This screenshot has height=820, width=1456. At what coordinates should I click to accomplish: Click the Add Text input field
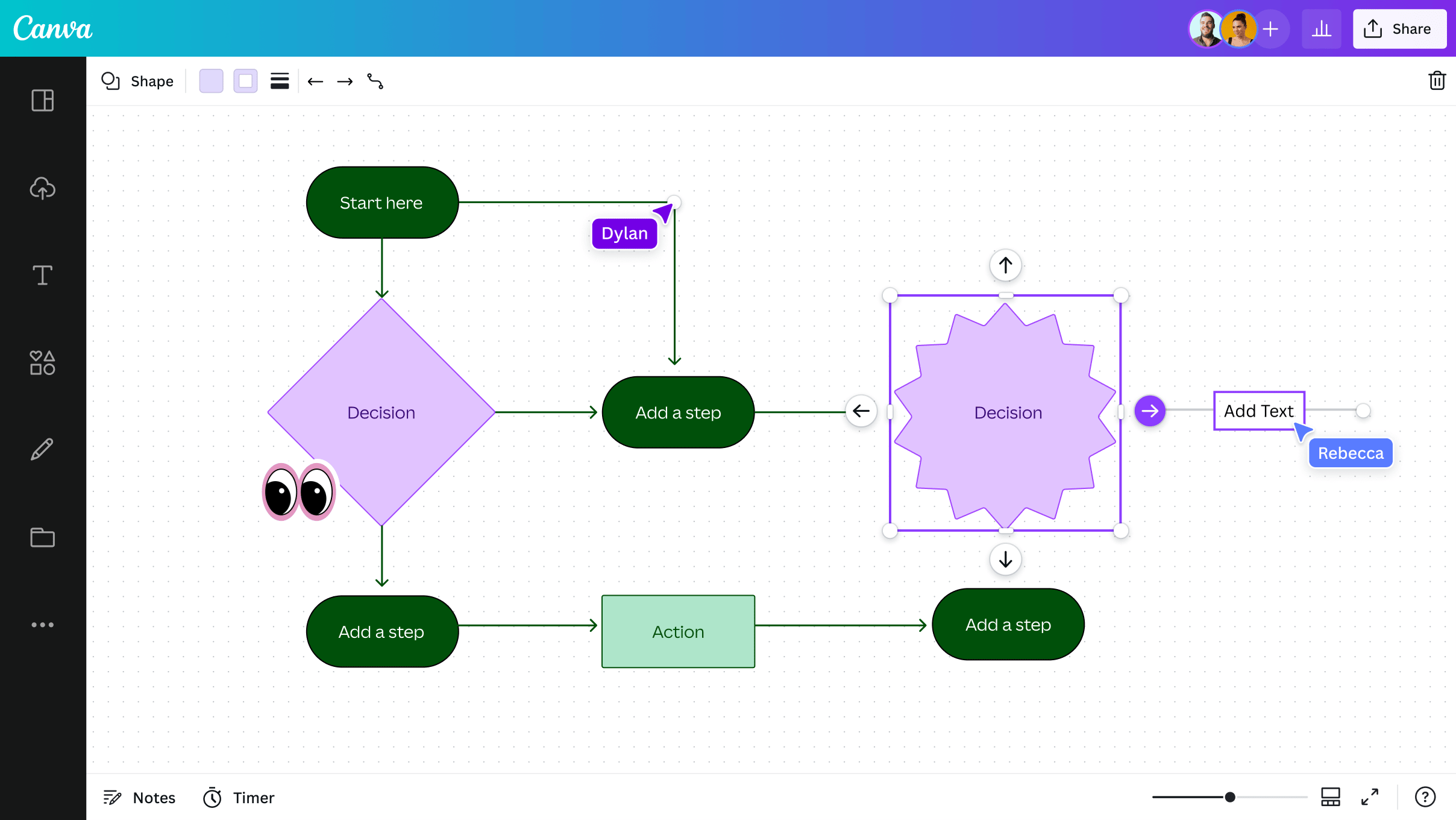tap(1257, 410)
